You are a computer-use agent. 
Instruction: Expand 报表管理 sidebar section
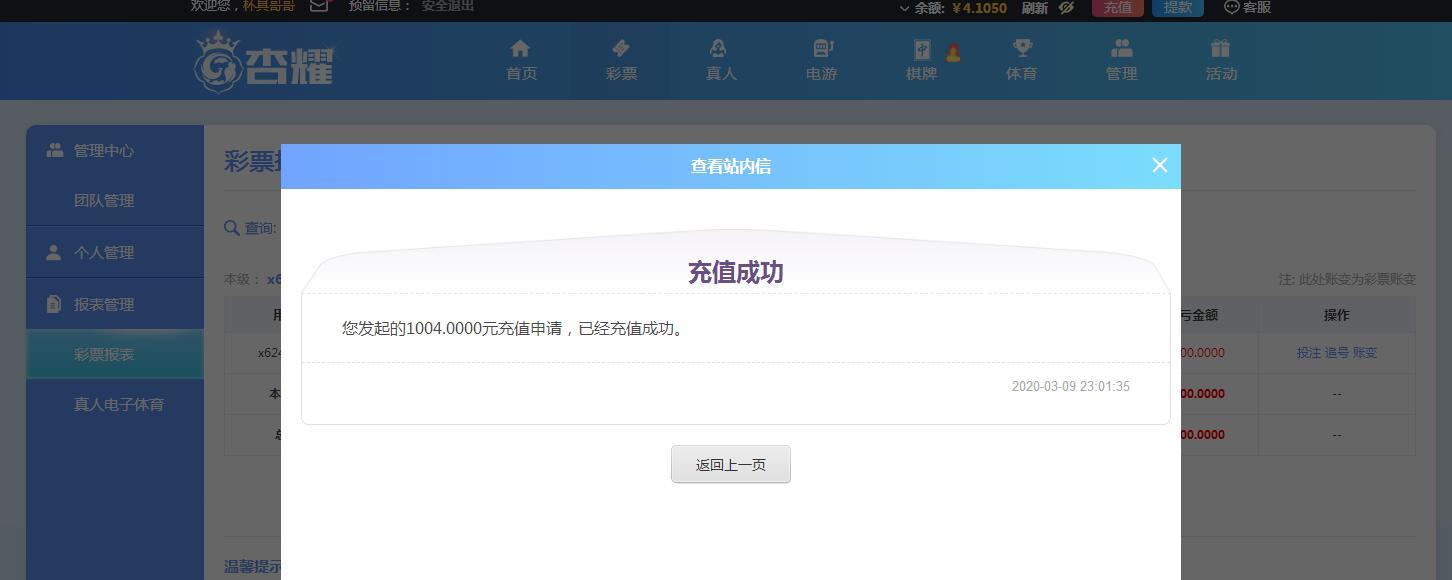click(115, 304)
